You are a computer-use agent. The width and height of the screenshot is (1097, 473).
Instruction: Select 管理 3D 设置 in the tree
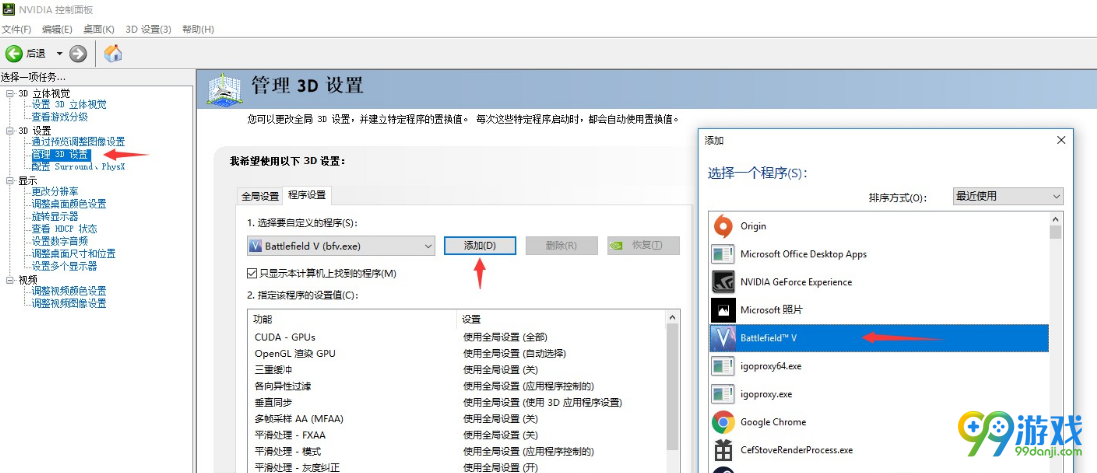click(61, 154)
